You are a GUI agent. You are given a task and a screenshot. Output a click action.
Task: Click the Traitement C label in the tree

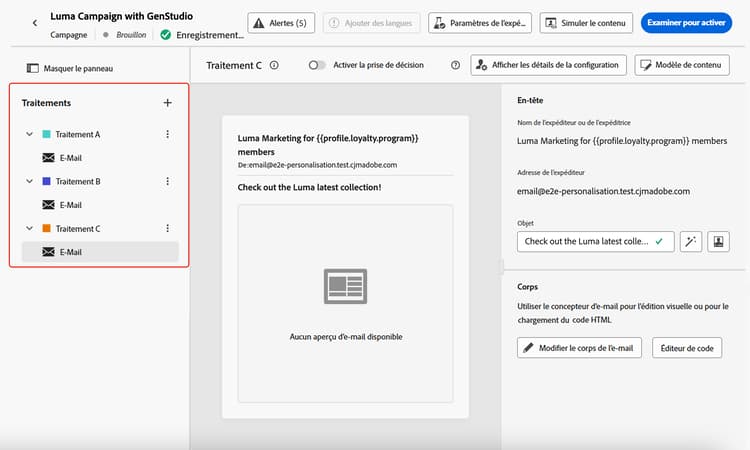[x=78, y=229]
